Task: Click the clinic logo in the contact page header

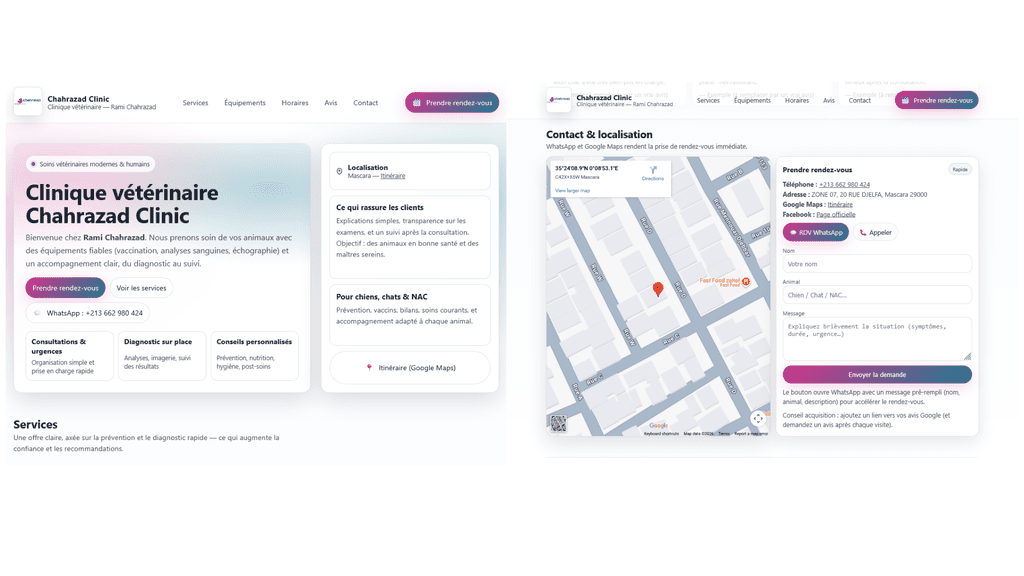Action: click(558, 99)
